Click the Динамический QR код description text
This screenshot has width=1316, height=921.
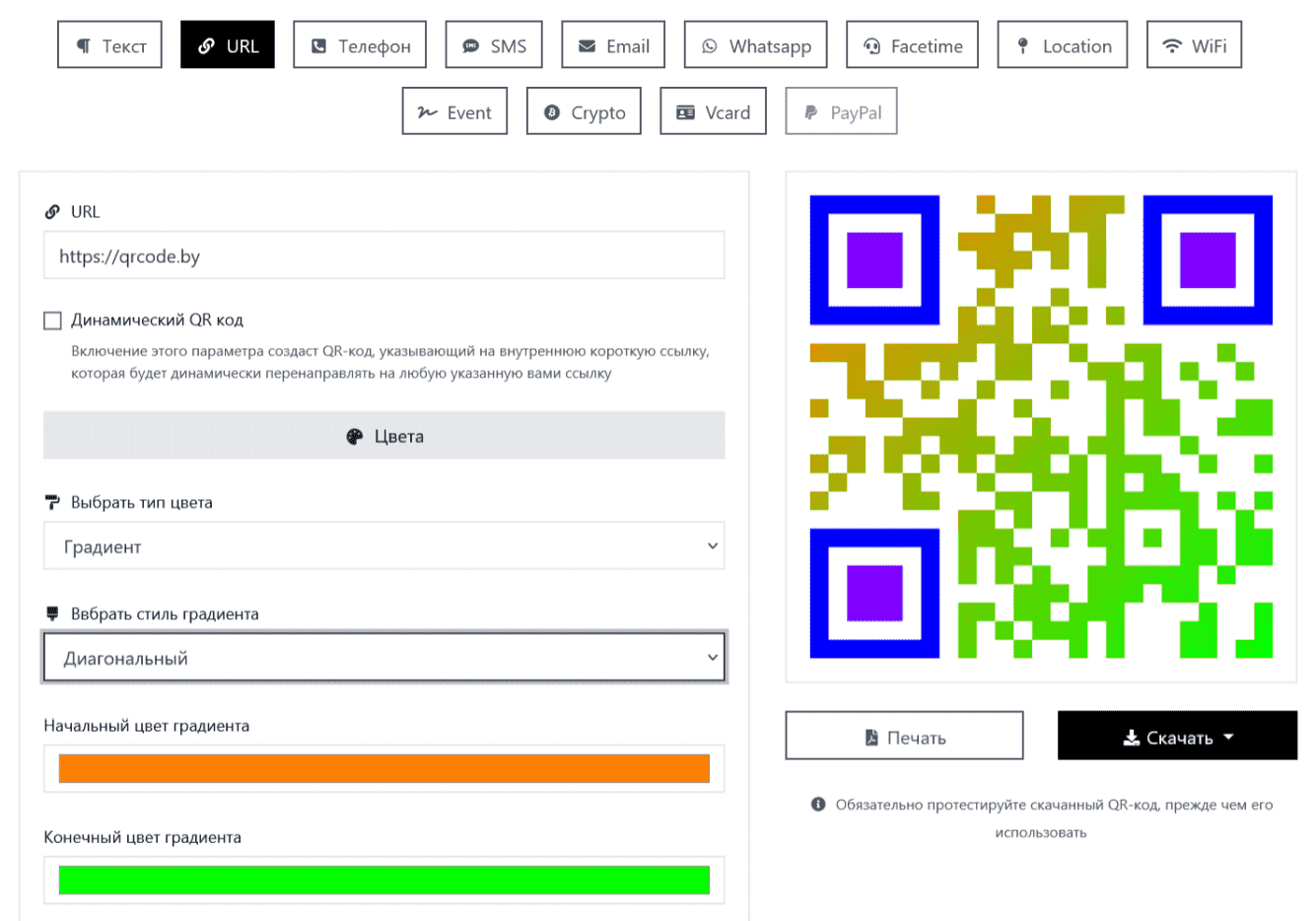390,362
